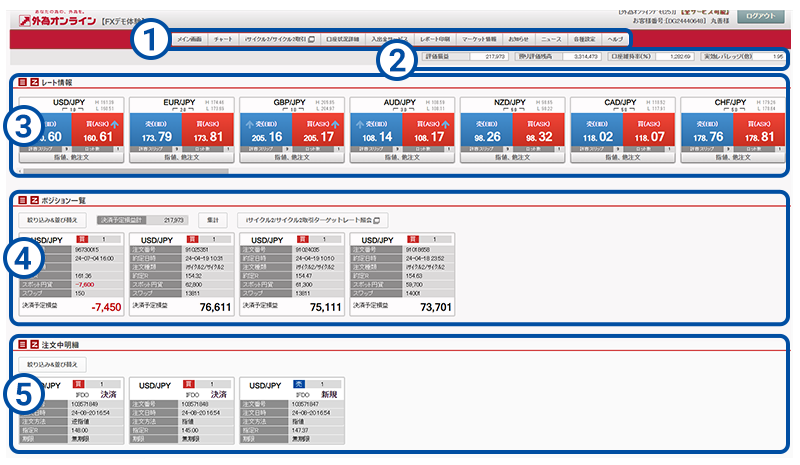The image size is (800, 465).
Task: Click the rate panel horizontal scrollbar thumb
Action: click(126, 171)
